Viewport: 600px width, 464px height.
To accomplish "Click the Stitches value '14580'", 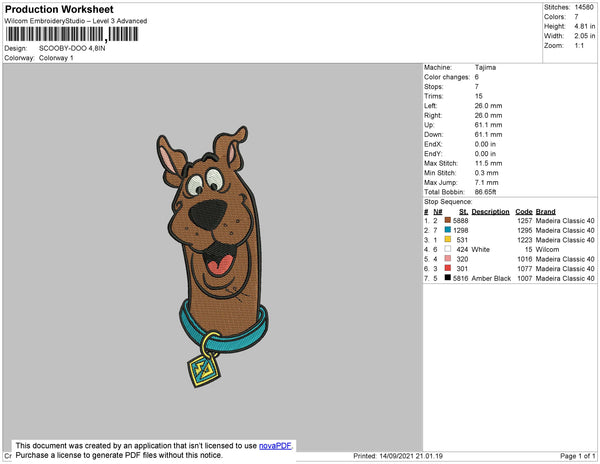I will coord(584,7).
